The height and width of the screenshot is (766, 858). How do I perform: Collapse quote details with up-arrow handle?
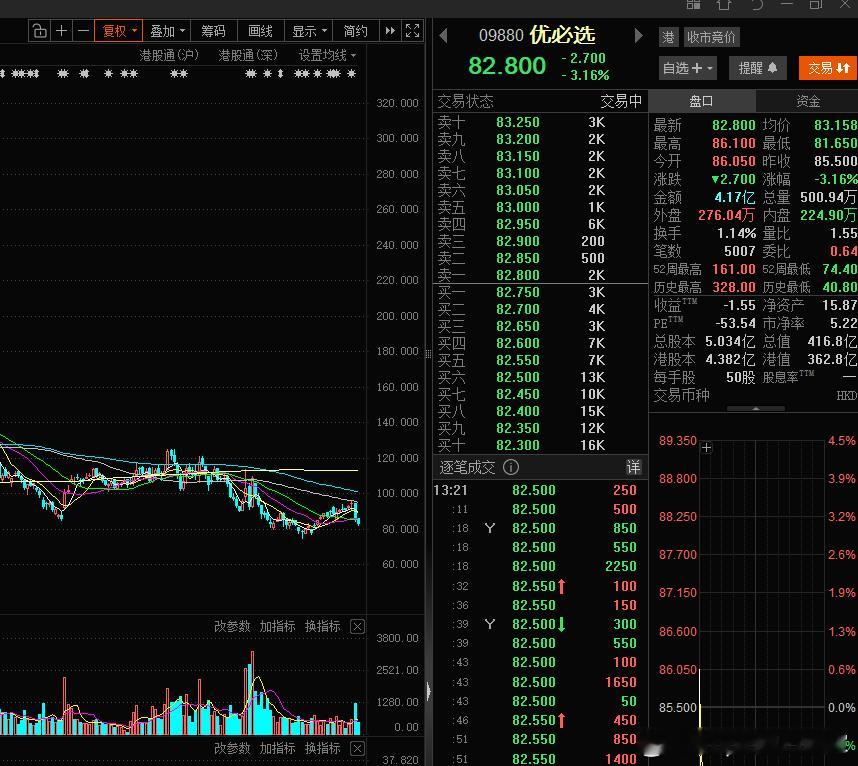[x=756, y=408]
